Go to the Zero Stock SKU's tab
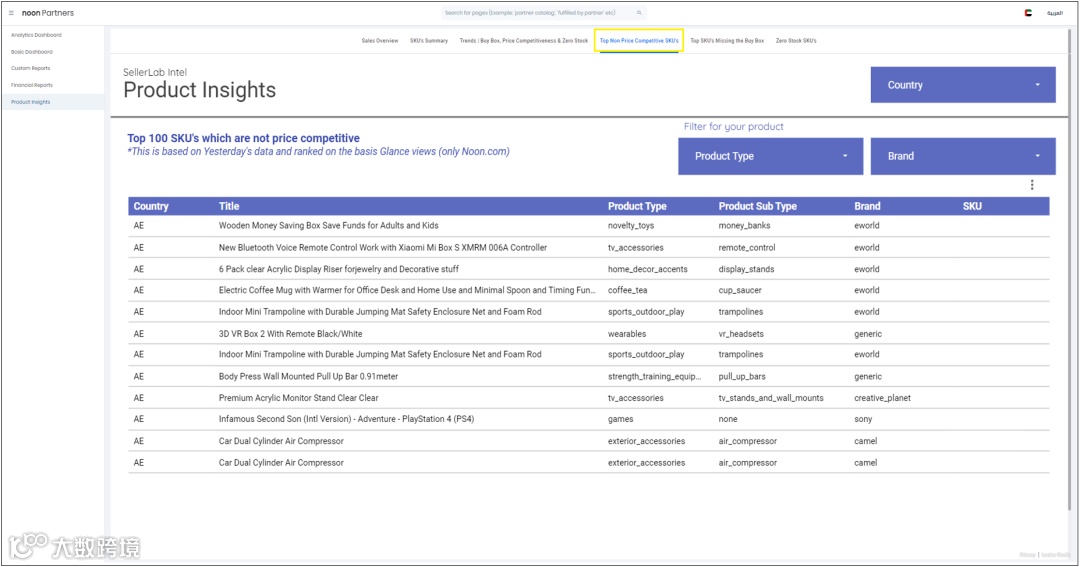1080x567 pixels. click(x=796, y=41)
